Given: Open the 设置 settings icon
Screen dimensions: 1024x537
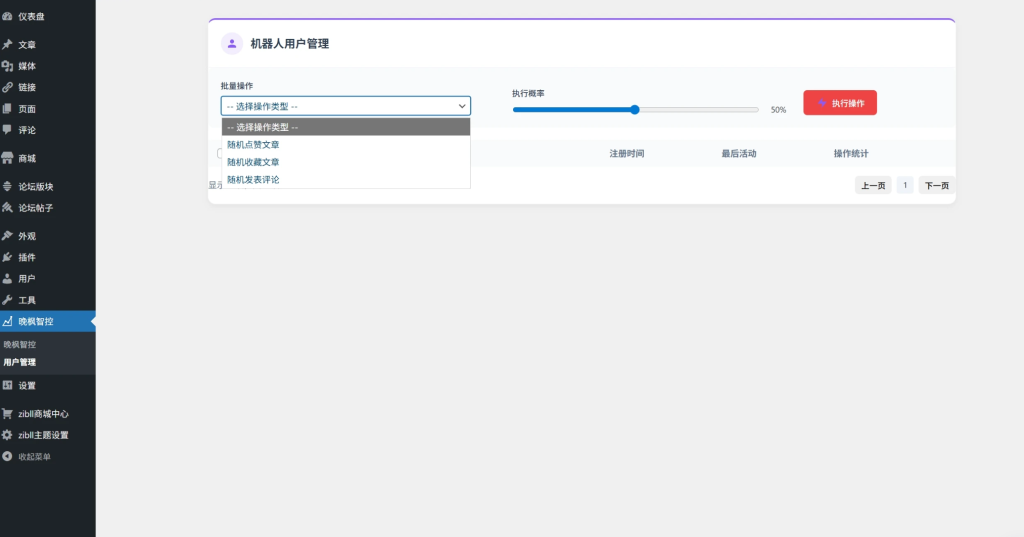Looking at the screenshot, I should tap(7, 385).
